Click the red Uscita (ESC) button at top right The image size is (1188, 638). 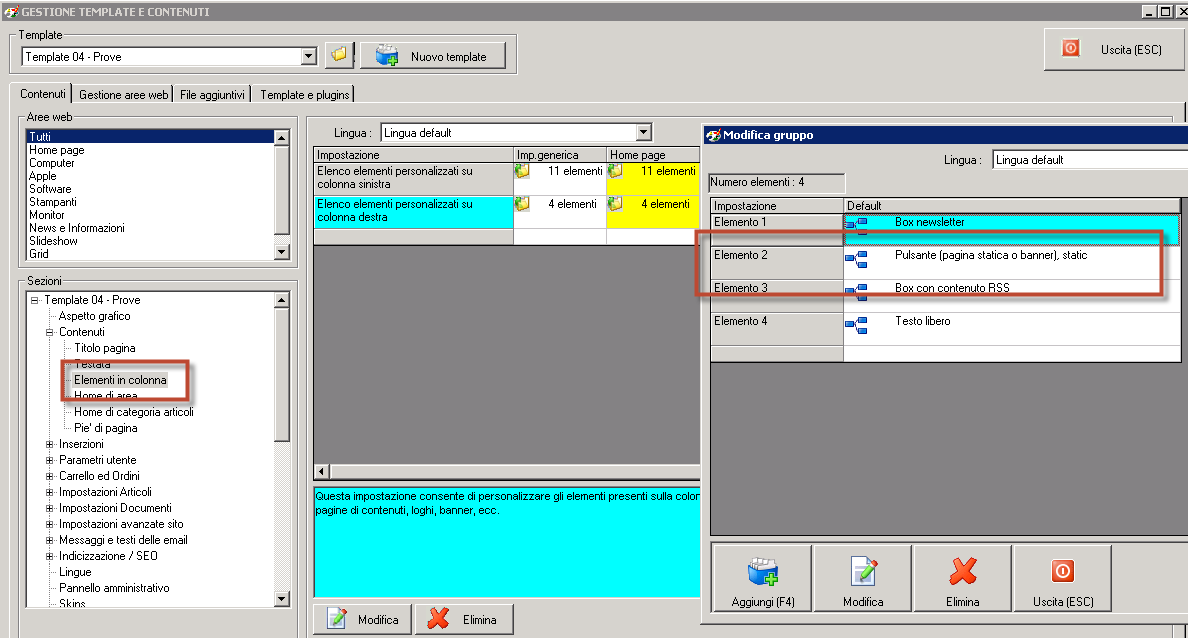point(1114,49)
